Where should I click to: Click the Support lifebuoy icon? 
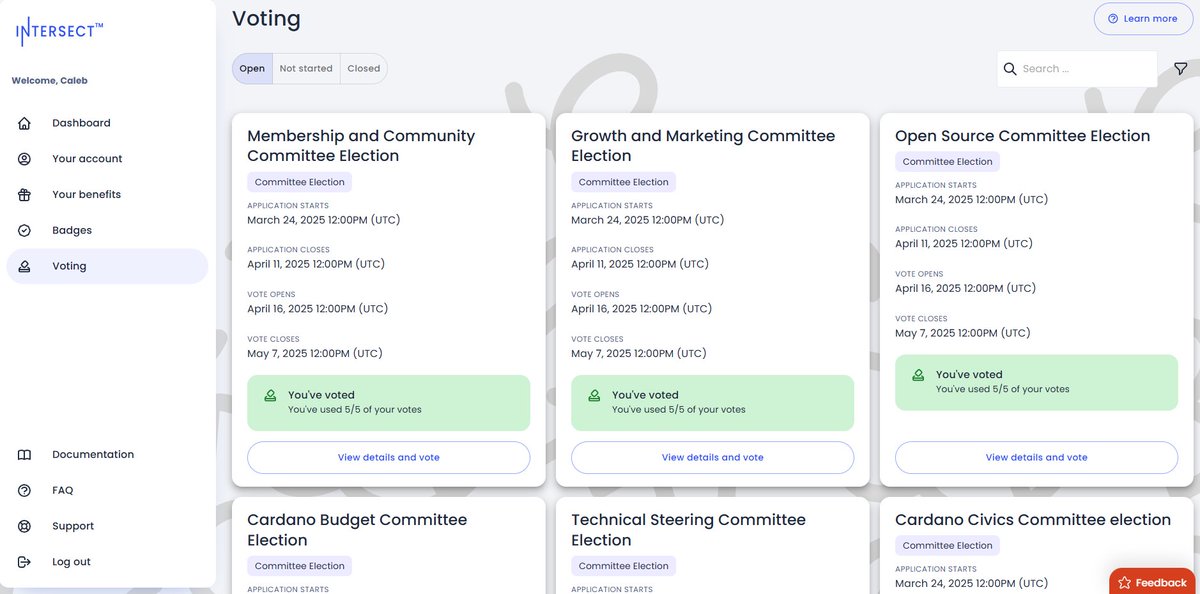coord(25,527)
